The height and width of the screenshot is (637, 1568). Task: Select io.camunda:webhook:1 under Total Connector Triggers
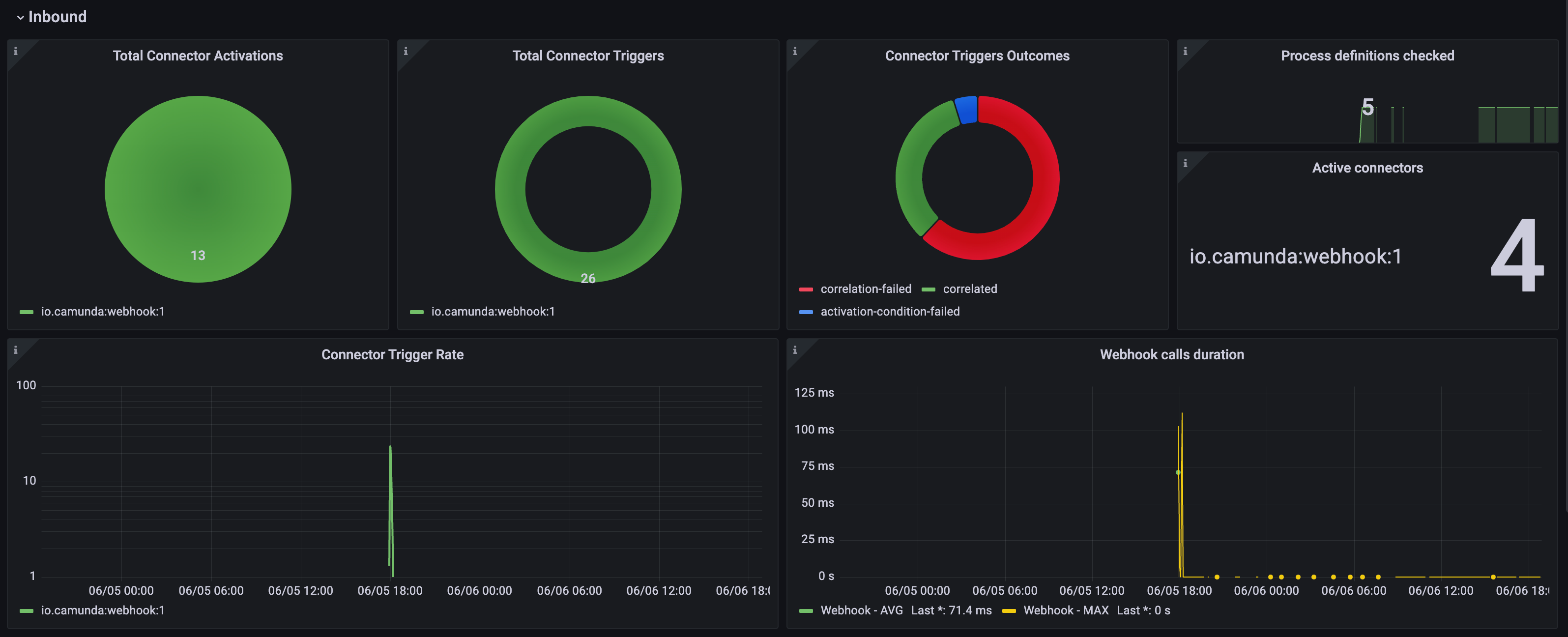(493, 311)
